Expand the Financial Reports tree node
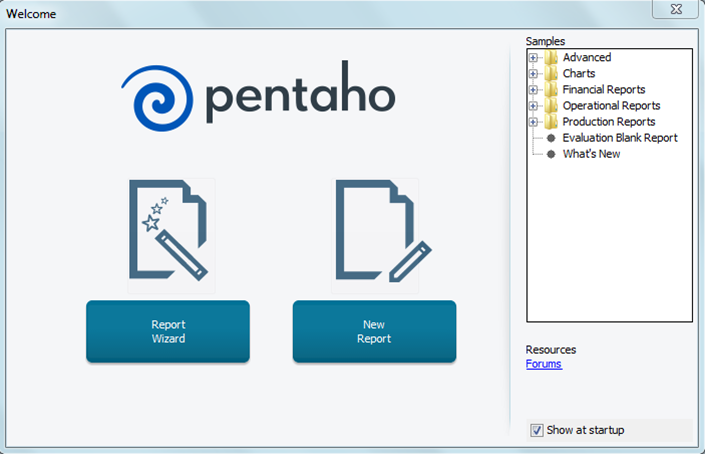 tap(534, 90)
